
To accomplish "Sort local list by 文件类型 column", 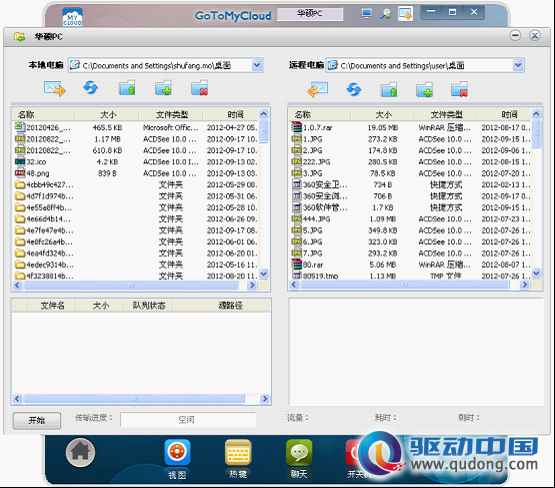I will pos(171,114).
